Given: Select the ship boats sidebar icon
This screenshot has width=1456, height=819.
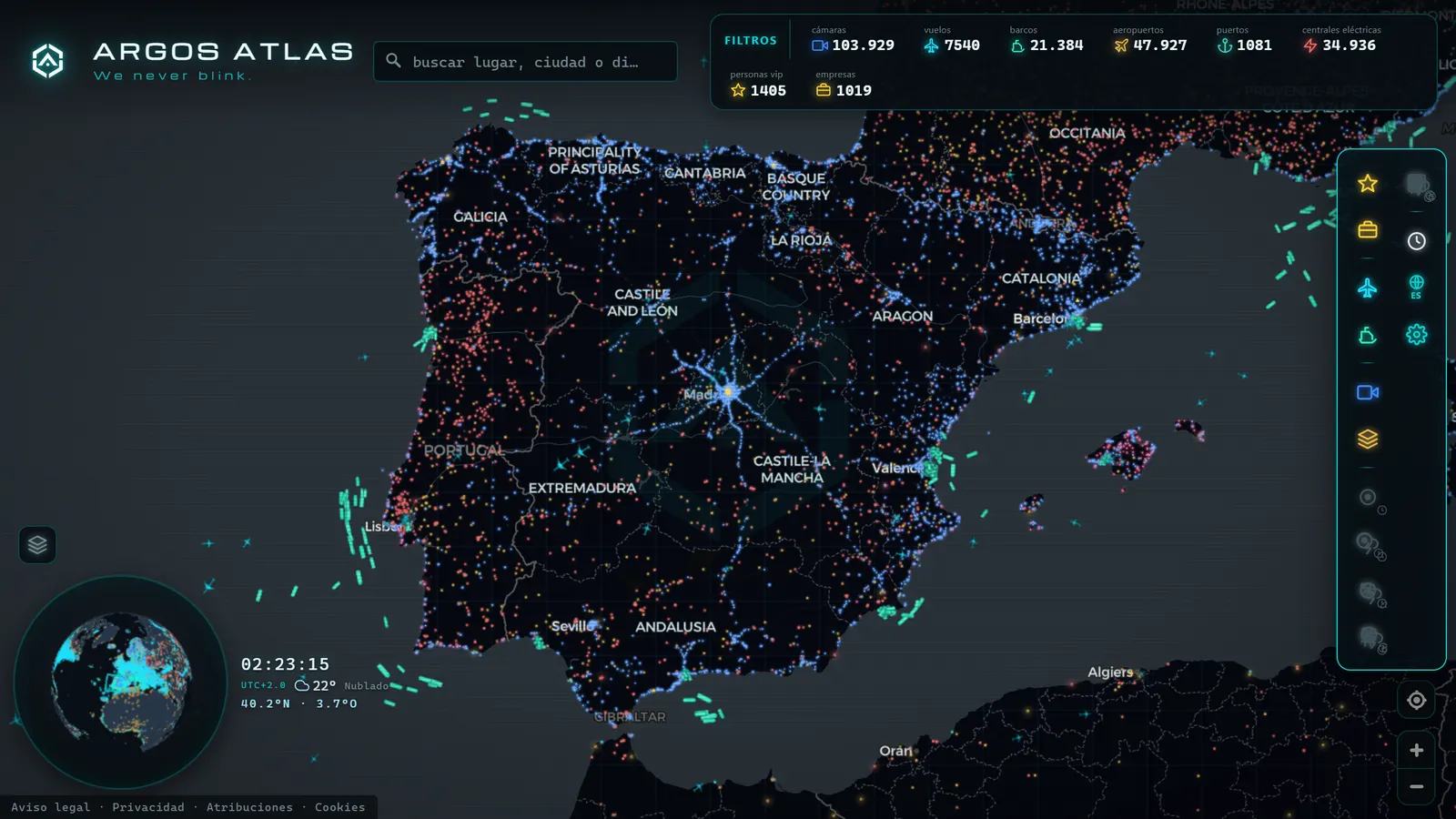Looking at the screenshot, I should (x=1368, y=336).
